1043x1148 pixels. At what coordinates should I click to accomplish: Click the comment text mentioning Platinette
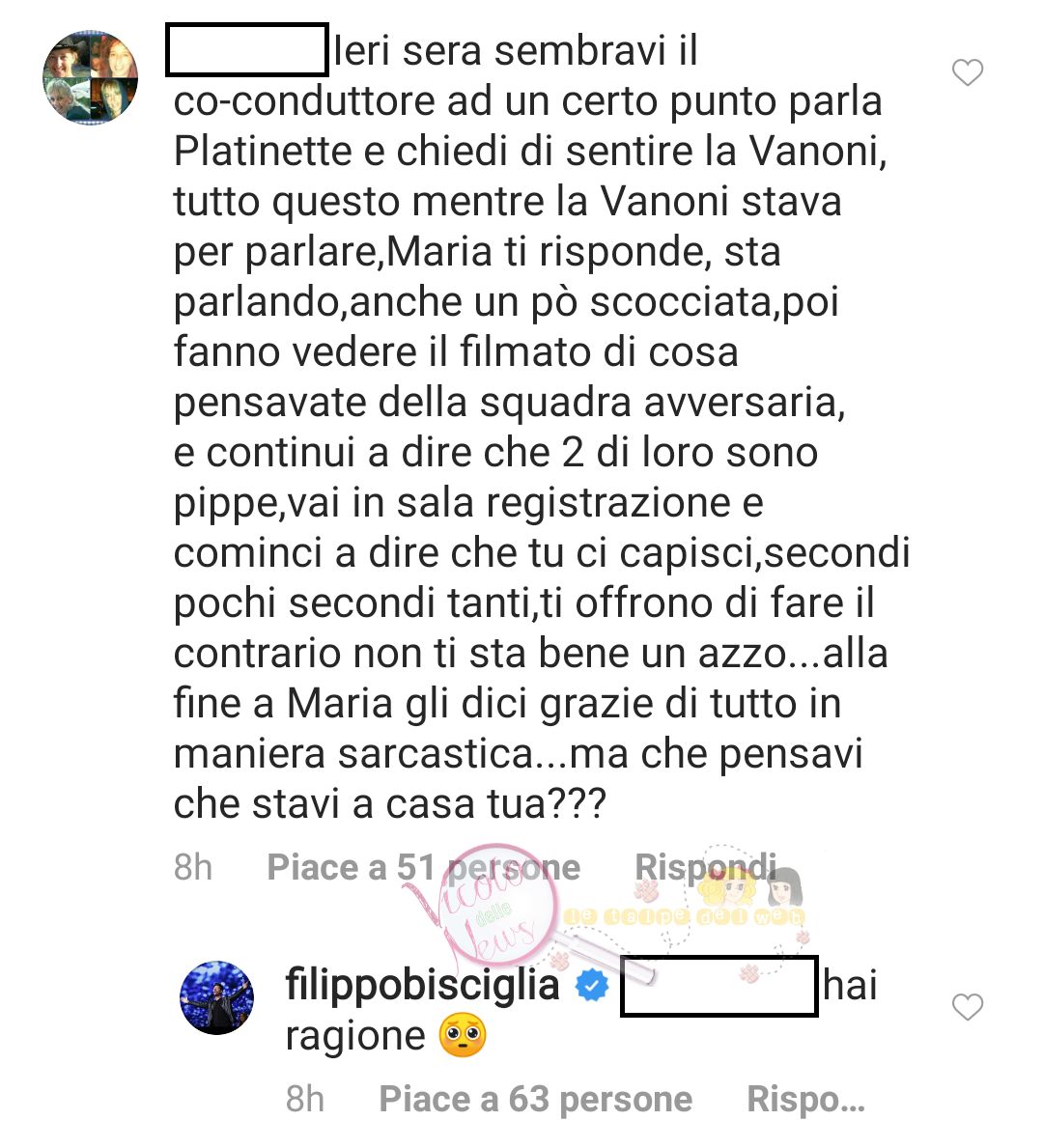click(x=530, y=152)
